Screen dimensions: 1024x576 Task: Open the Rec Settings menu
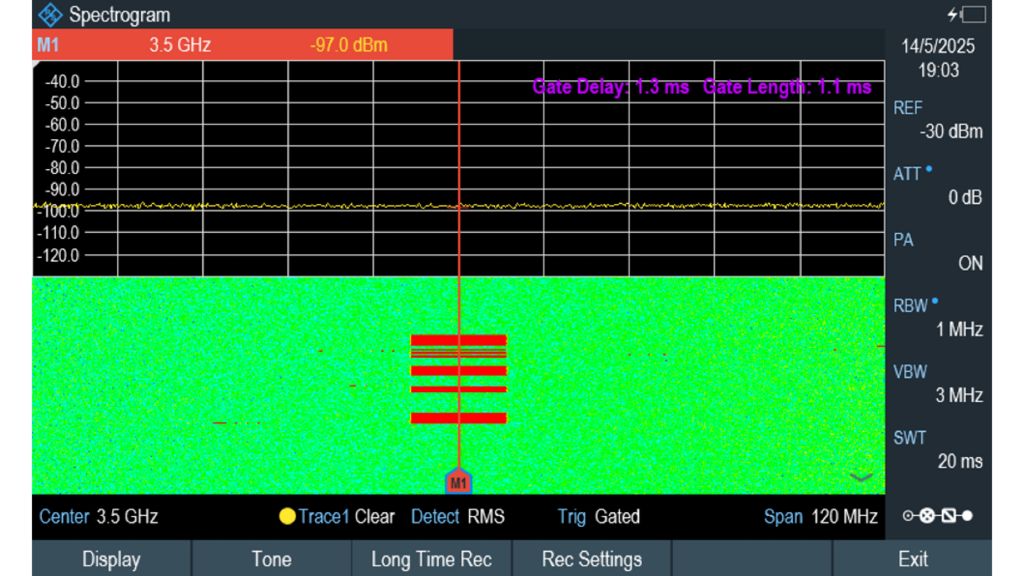tap(590, 559)
